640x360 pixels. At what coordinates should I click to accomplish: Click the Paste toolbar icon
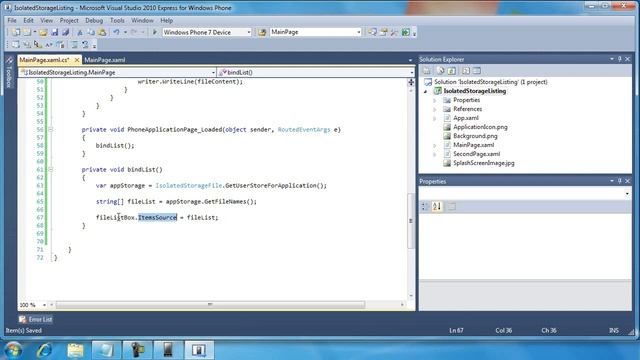coord(102,32)
